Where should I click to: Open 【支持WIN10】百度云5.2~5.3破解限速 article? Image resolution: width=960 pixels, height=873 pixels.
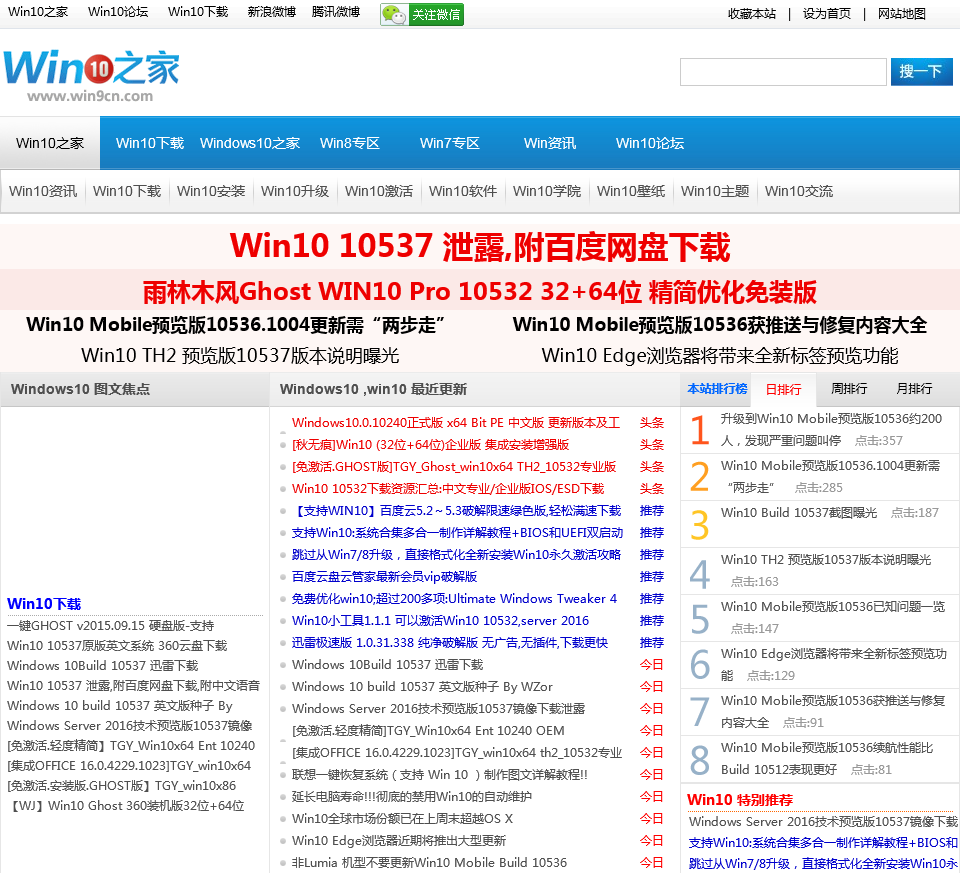[456, 511]
